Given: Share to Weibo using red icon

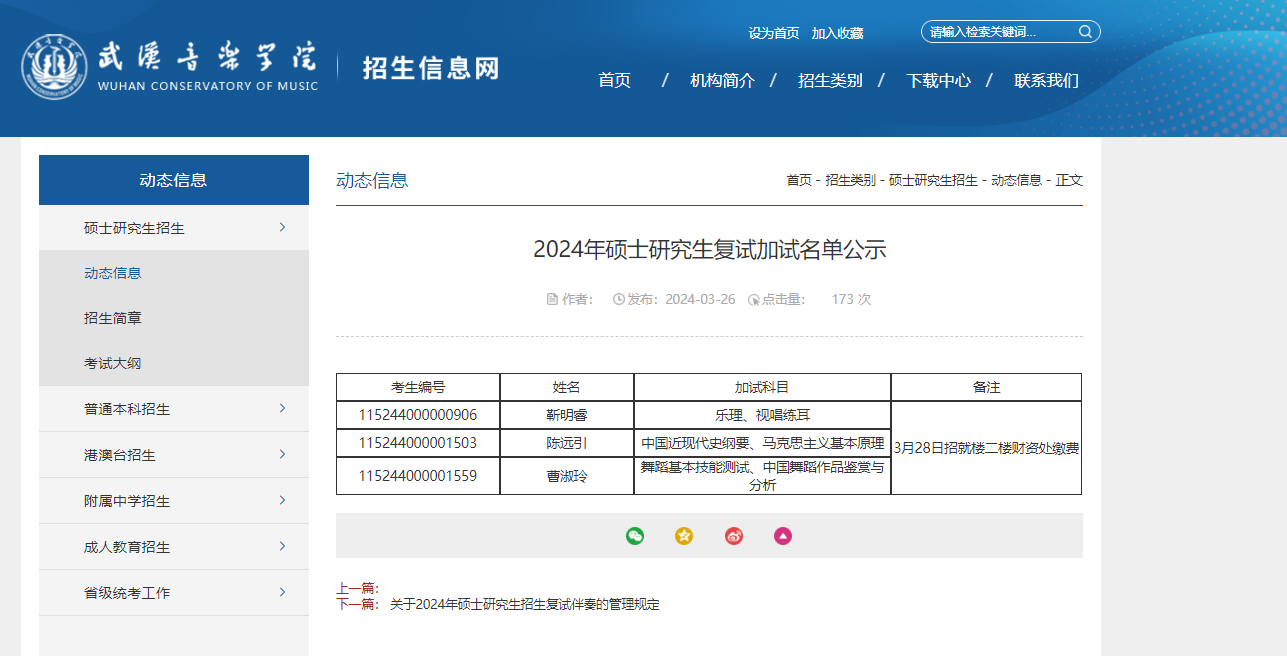Looking at the screenshot, I should pos(734,536).
